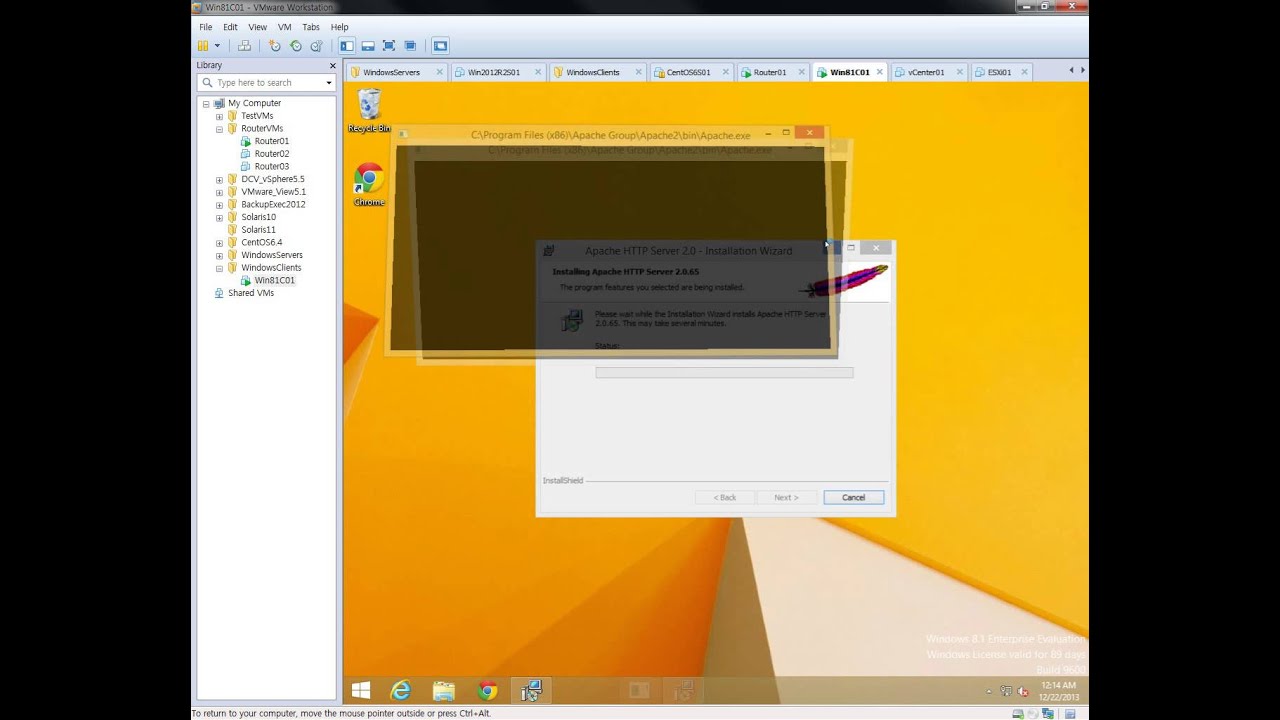Open File Explorer from the taskbar
Viewport: 1280px width, 720px height.
pos(444,690)
